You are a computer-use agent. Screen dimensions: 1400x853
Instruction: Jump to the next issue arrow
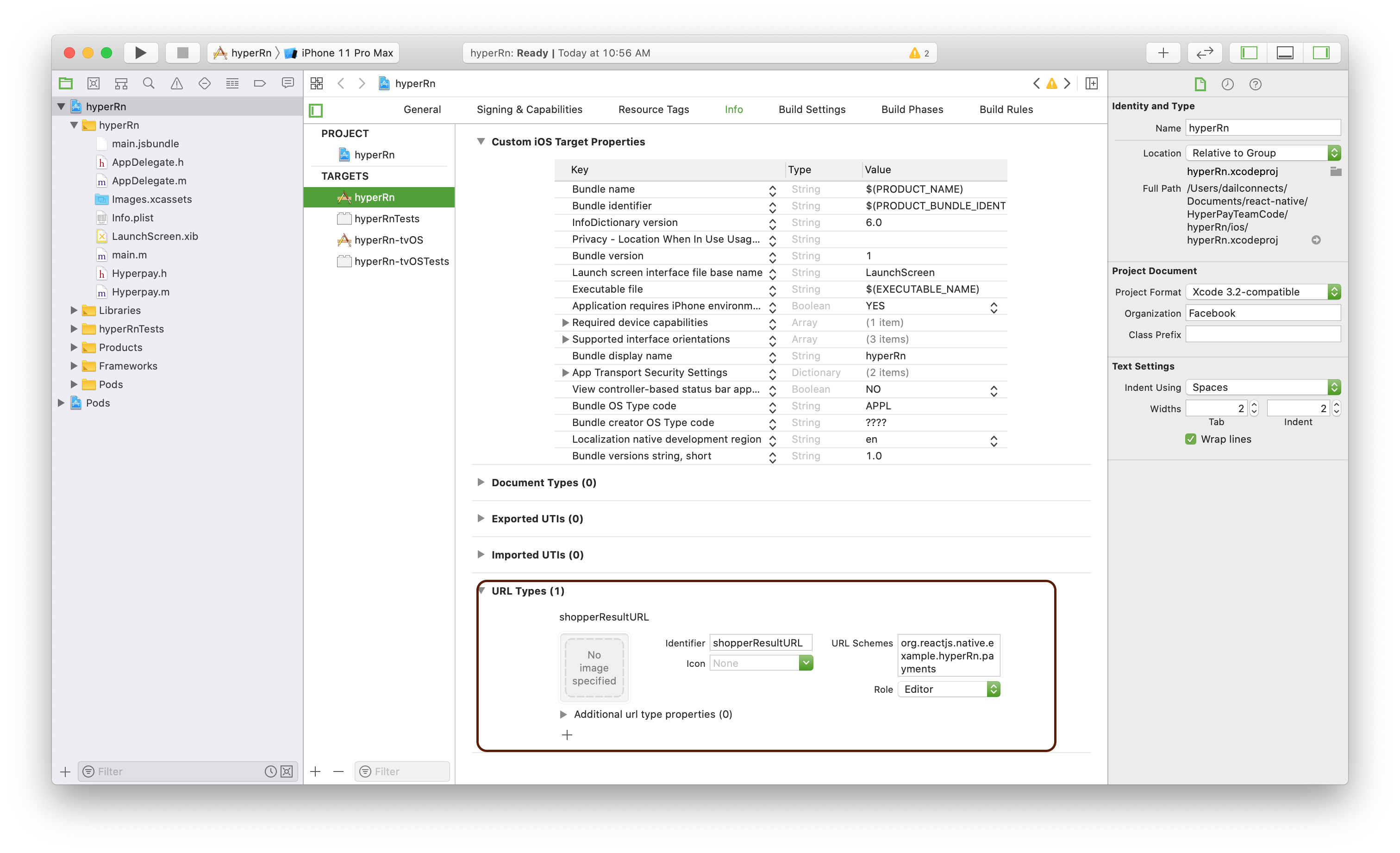pyautogui.click(x=1067, y=83)
